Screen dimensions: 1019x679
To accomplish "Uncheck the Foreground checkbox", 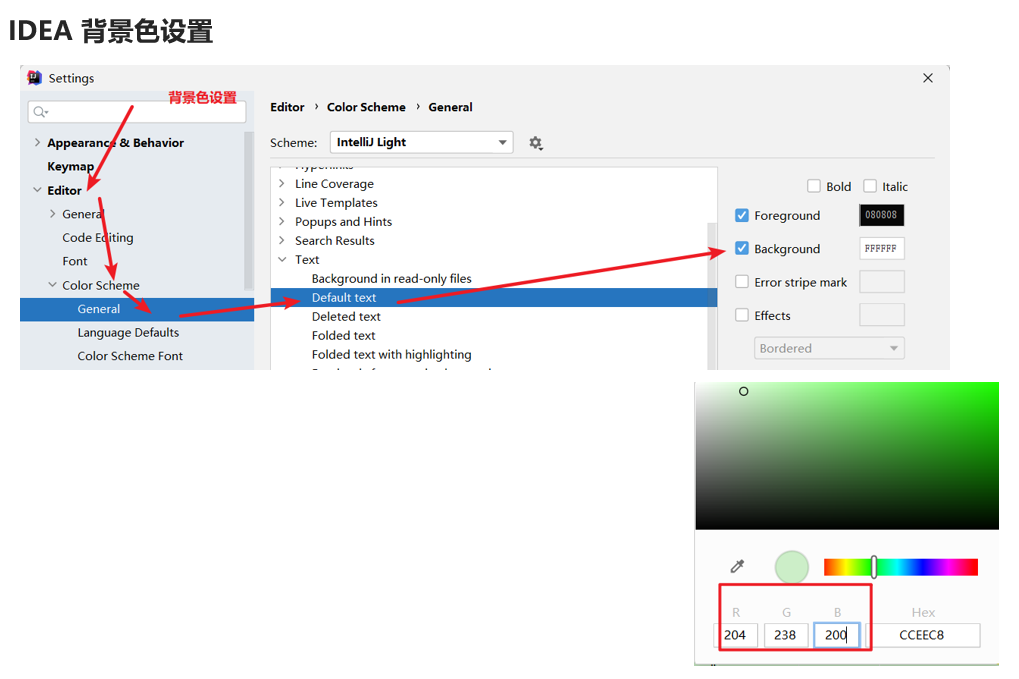I will point(742,215).
